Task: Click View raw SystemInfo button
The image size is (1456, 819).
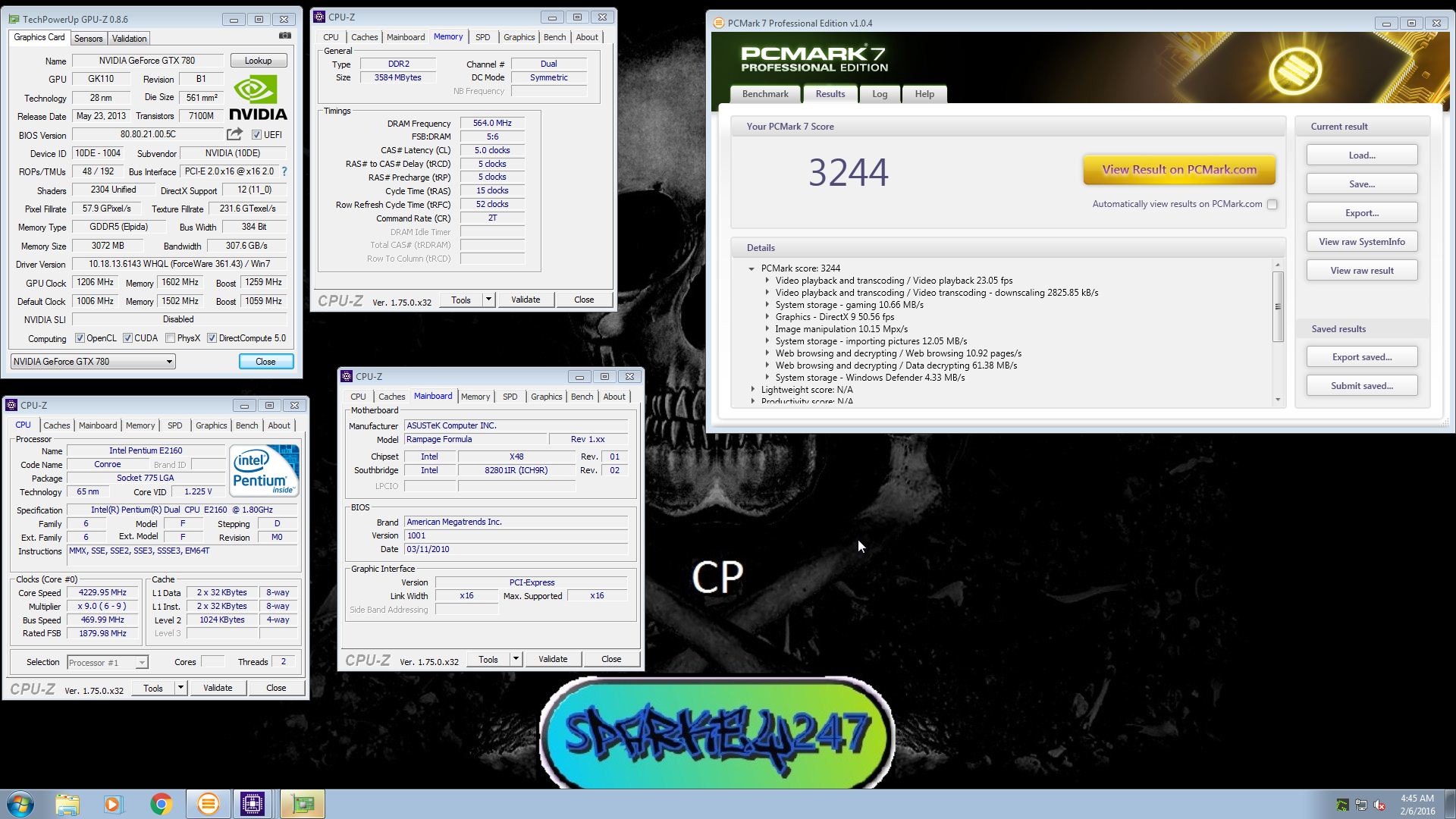Action: coord(1362,242)
